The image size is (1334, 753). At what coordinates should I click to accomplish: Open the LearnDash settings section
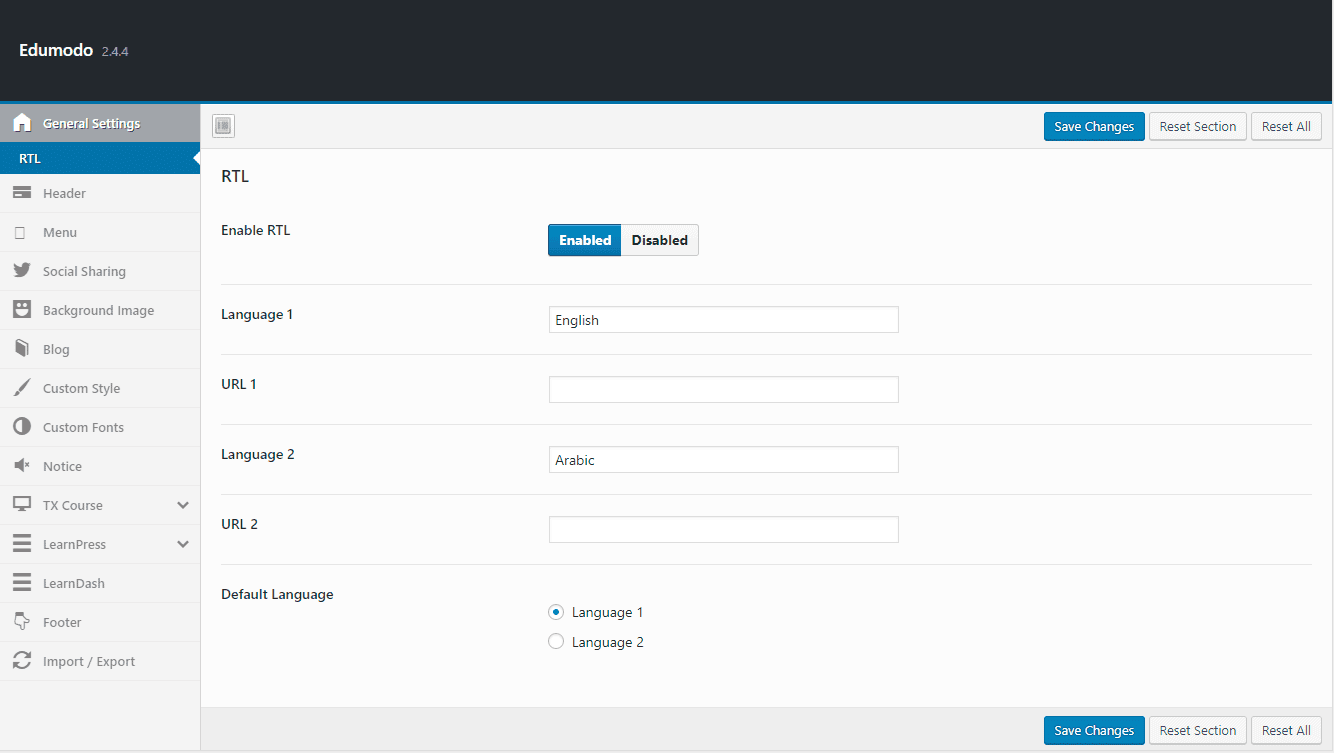(73, 583)
